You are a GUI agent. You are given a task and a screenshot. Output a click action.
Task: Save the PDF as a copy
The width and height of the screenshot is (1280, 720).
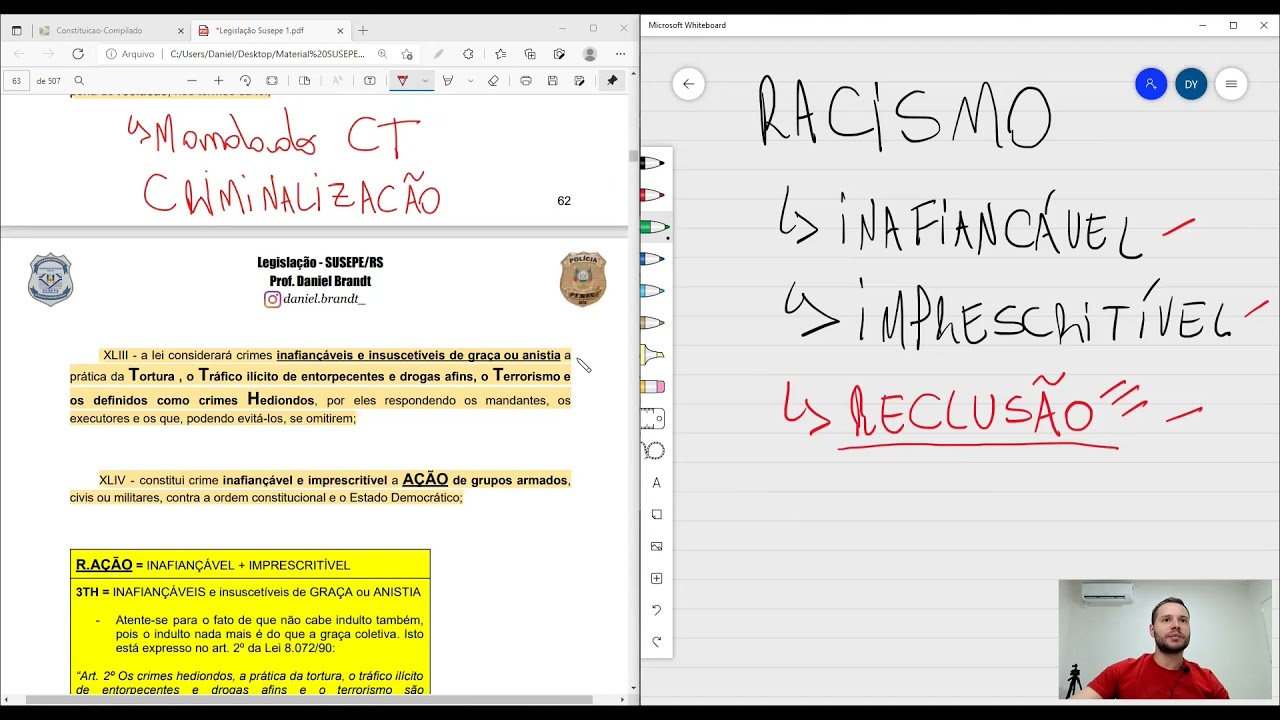(x=579, y=81)
